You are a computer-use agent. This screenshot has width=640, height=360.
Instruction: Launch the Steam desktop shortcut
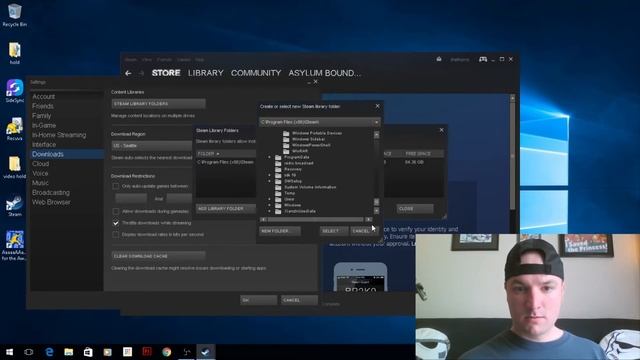pos(15,205)
